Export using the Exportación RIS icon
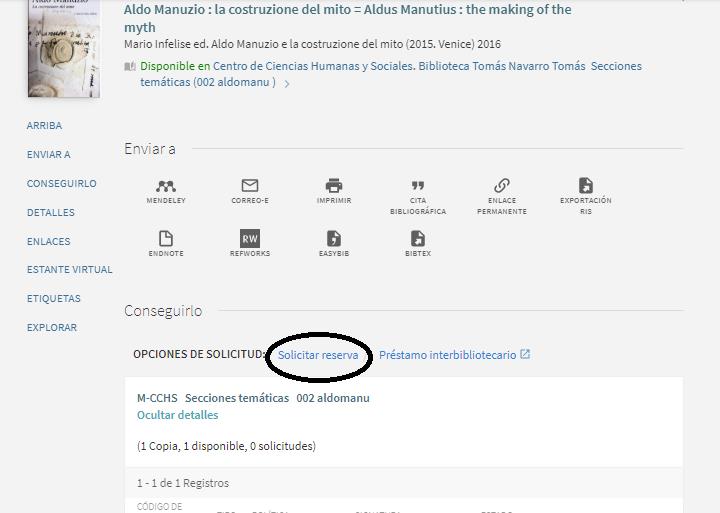Image resolution: width=720 pixels, height=513 pixels. [x=586, y=186]
